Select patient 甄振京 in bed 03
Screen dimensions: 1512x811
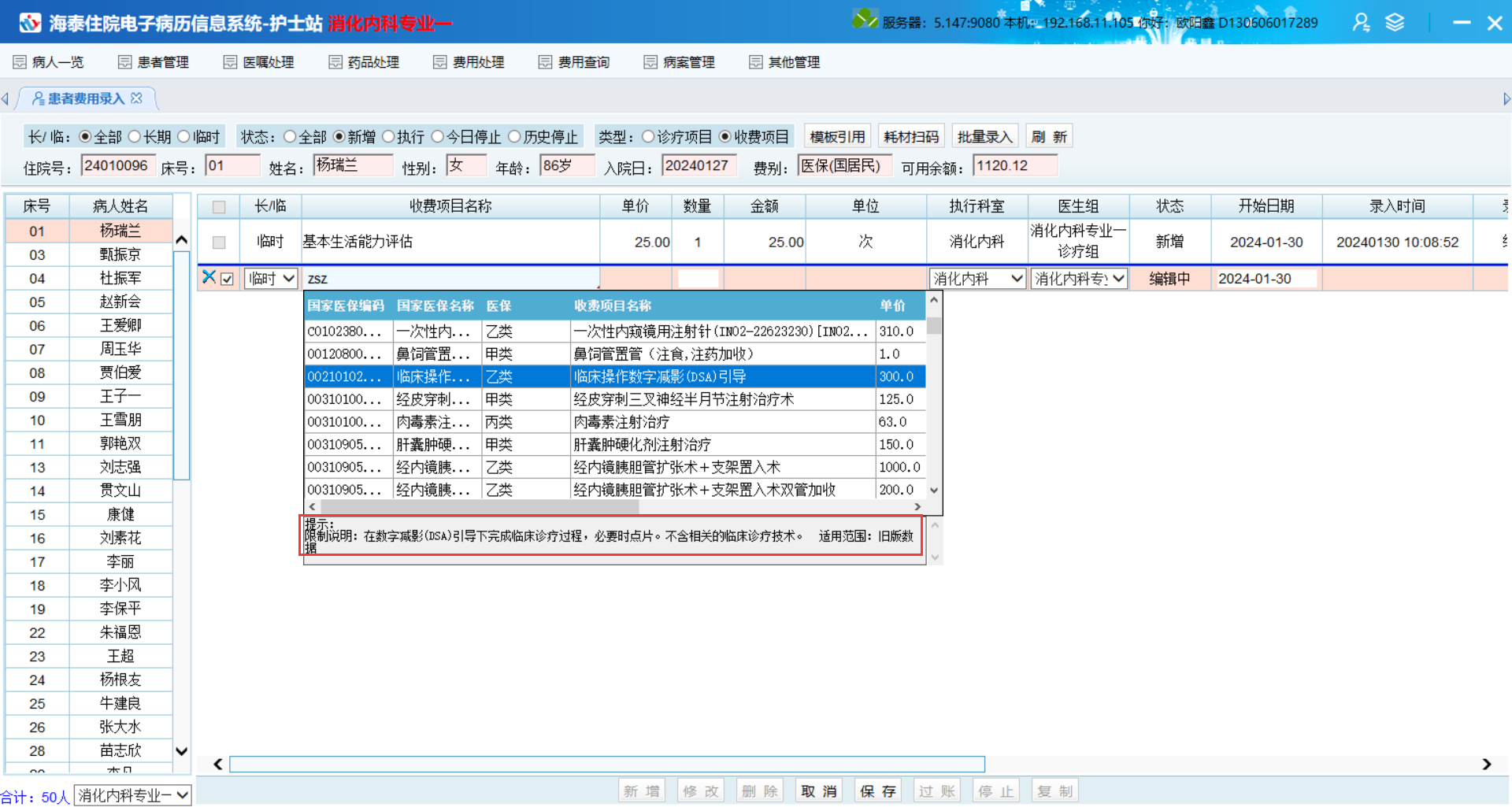[x=89, y=254]
